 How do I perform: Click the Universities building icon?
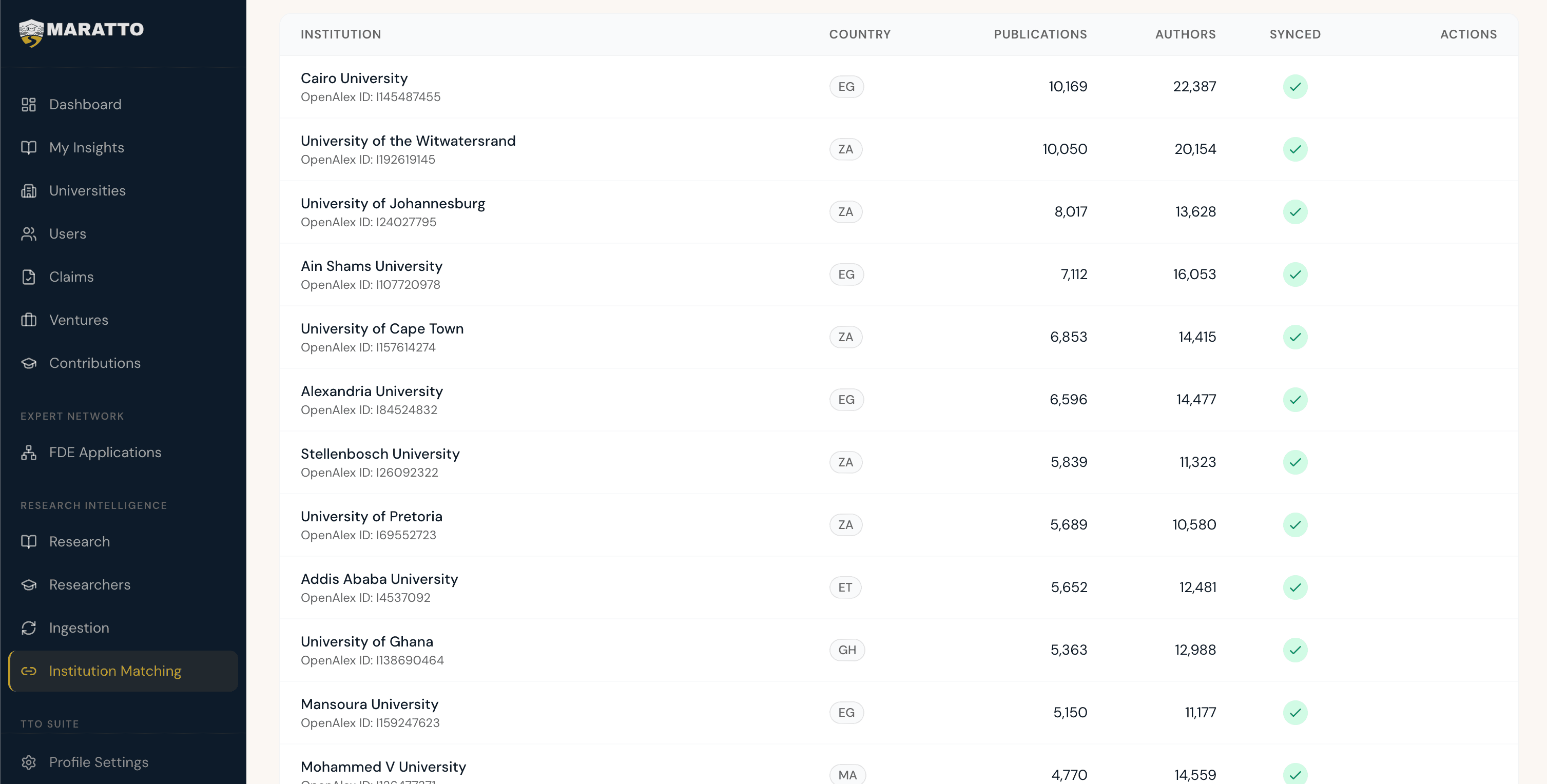coord(29,190)
